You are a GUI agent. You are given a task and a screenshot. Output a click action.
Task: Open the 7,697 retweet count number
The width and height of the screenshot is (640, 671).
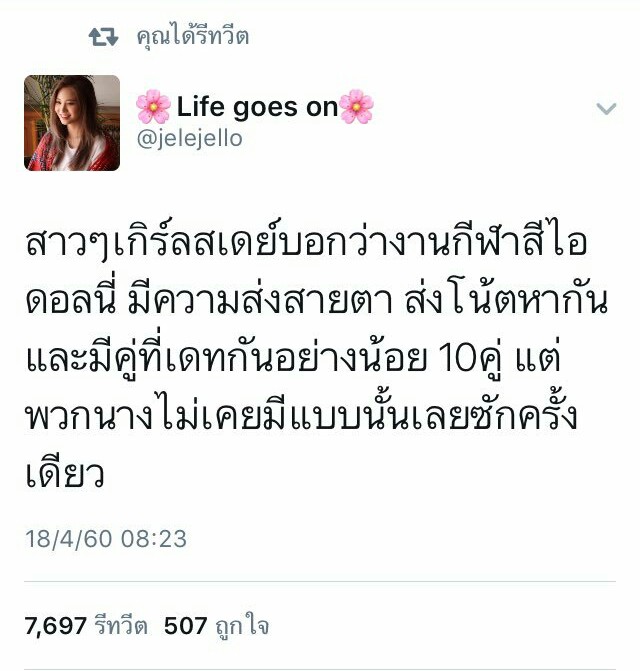(56, 626)
